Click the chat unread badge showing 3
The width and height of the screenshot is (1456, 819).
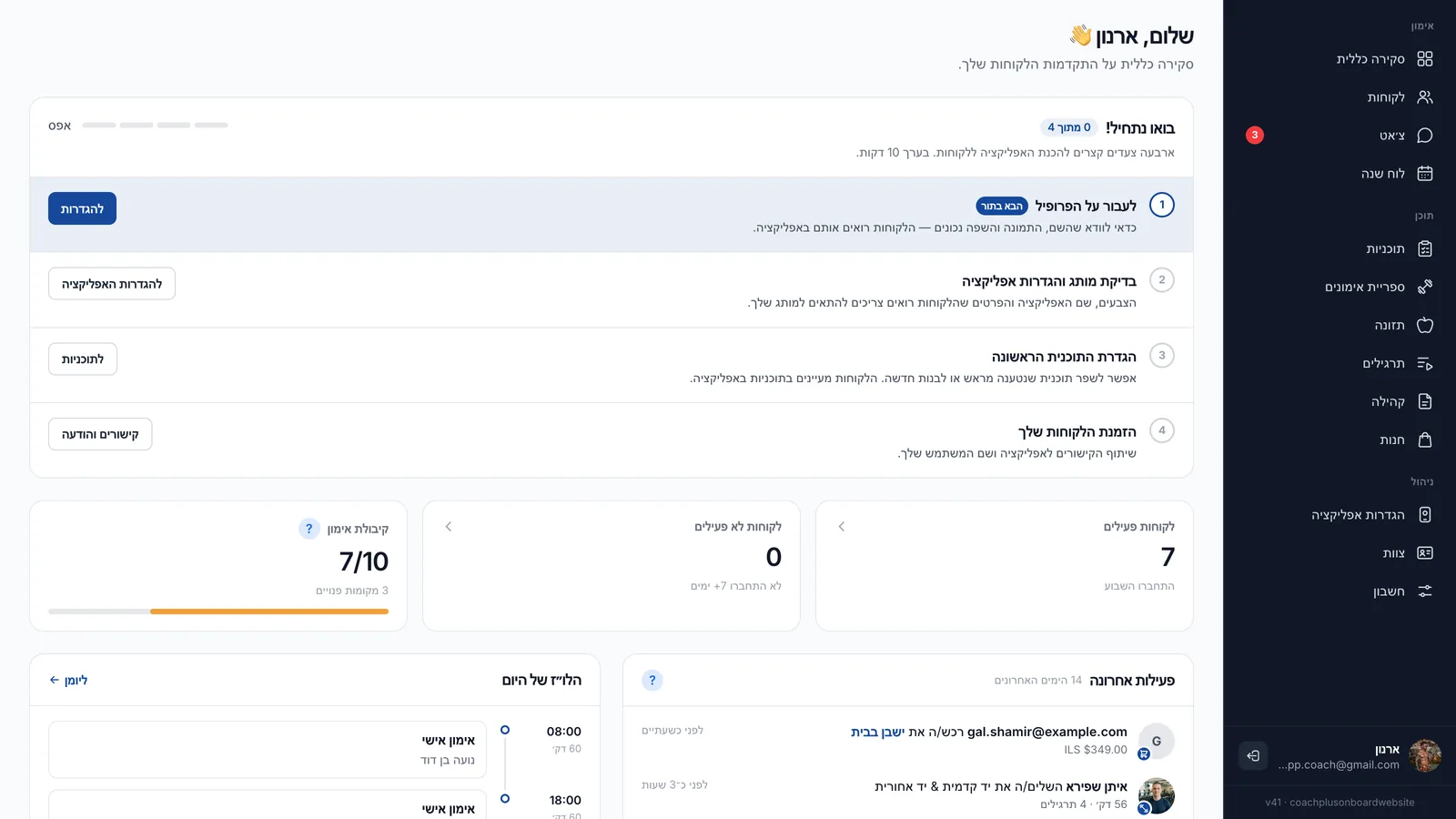coord(1255,136)
